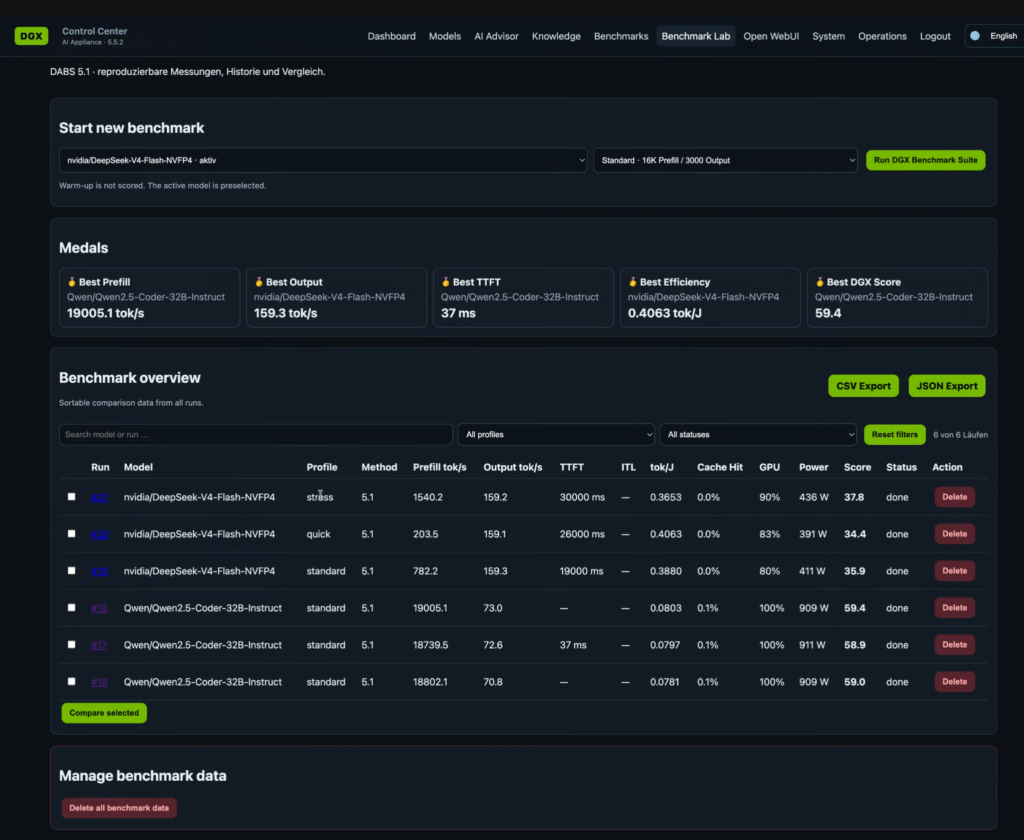This screenshot has height=840, width=1024.
Task: Click the Best Prefill 19005.1 tok/s card
Action: click(150, 298)
